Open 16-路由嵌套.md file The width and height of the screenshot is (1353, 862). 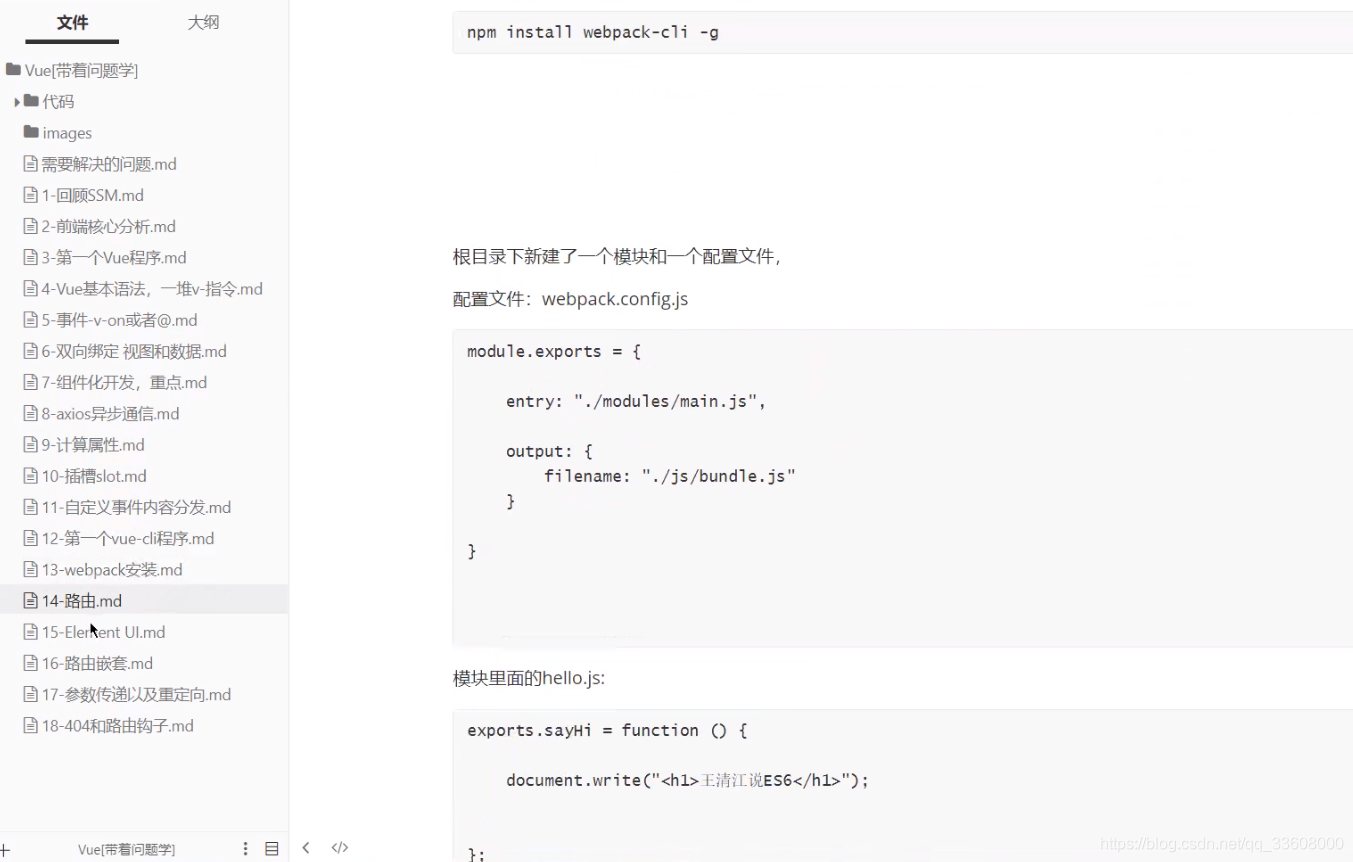(97, 663)
